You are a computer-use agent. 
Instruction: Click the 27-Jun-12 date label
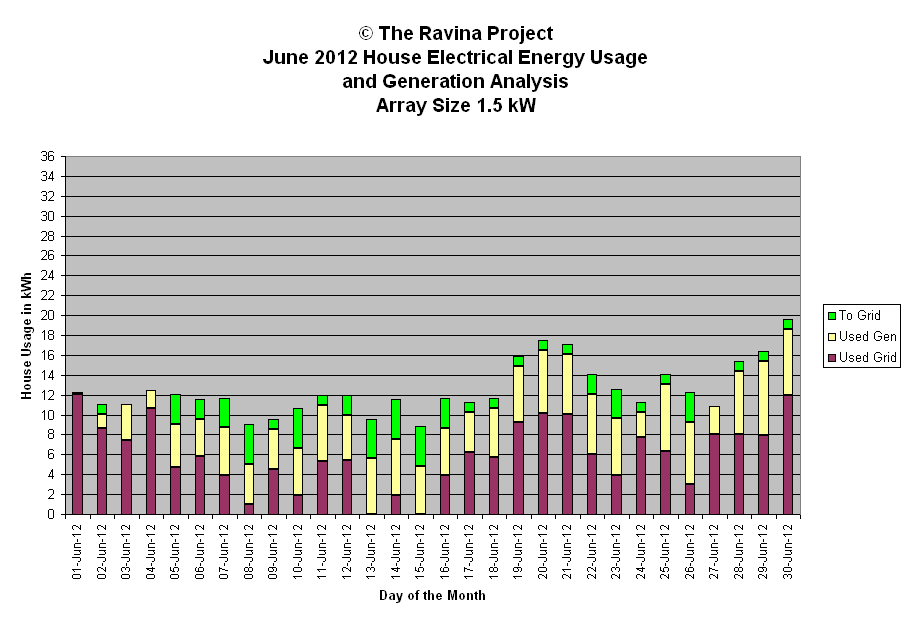(x=714, y=552)
